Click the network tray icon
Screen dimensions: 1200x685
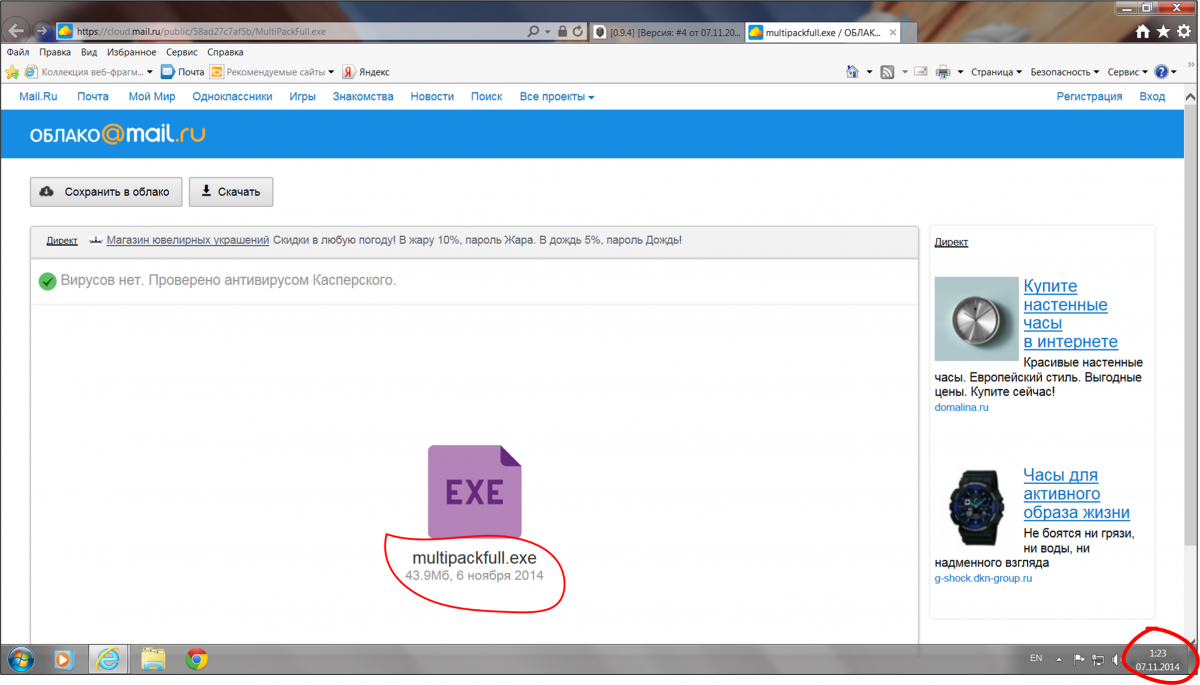pos(1098,660)
